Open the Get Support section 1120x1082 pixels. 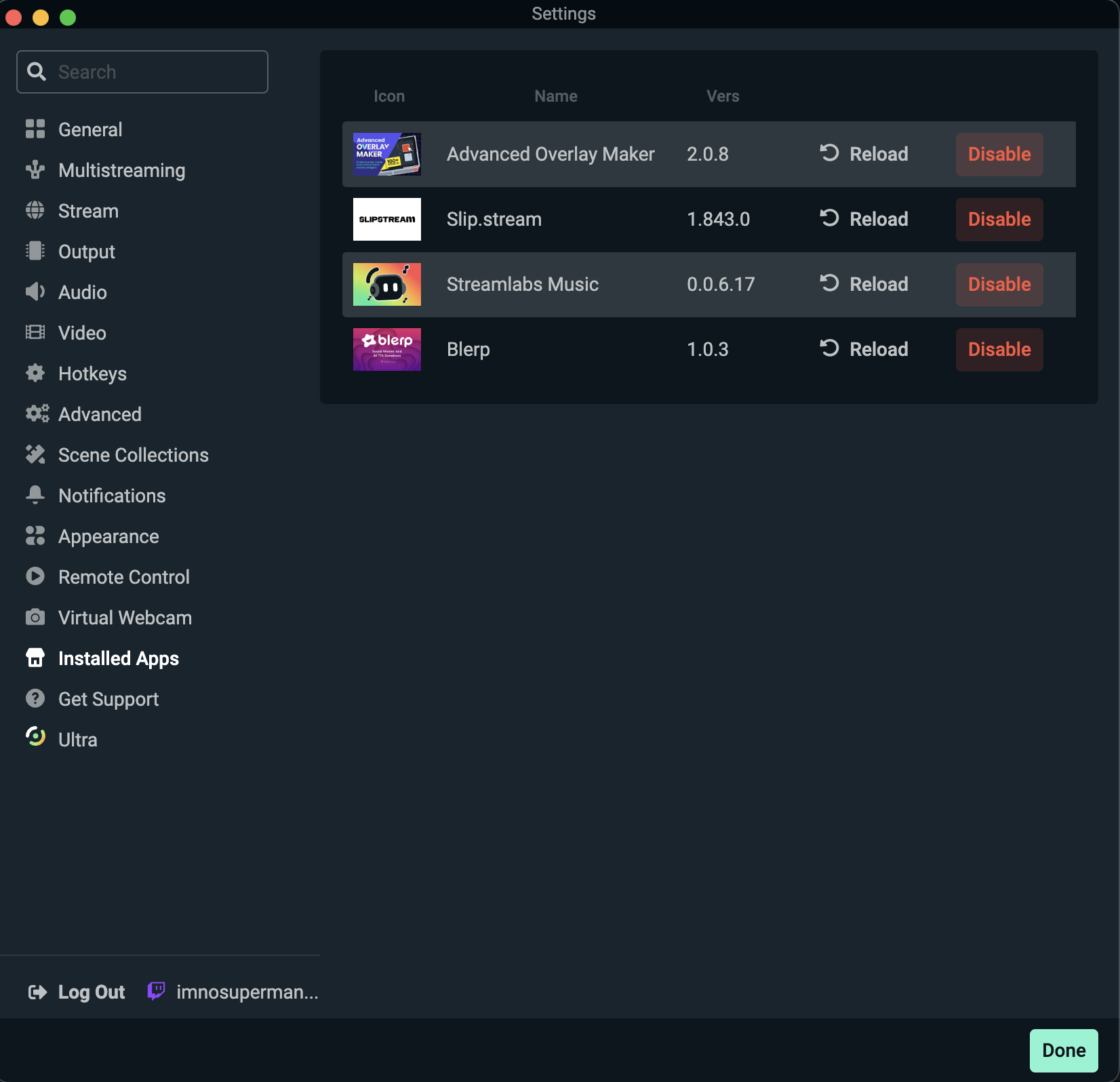click(x=108, y=699)
